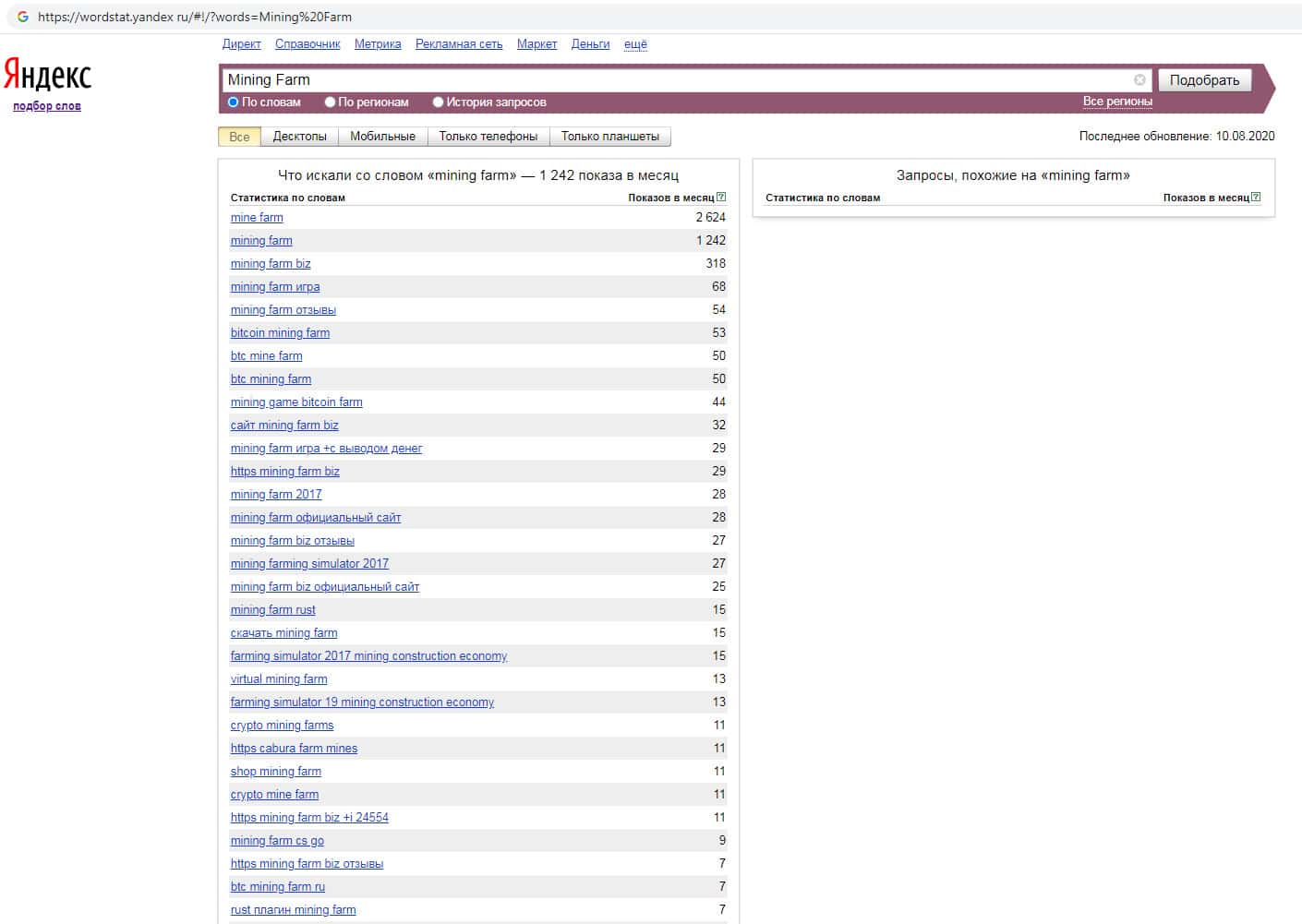Click in the 'Mining Farm' search input field
The width and height of the screenshot is (1302, 924).
coord(674,80)
